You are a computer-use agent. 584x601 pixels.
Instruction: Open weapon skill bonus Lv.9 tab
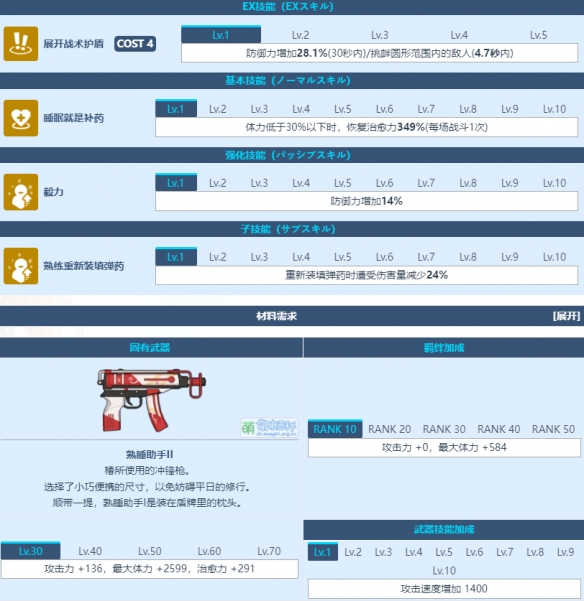click(565, 552)
